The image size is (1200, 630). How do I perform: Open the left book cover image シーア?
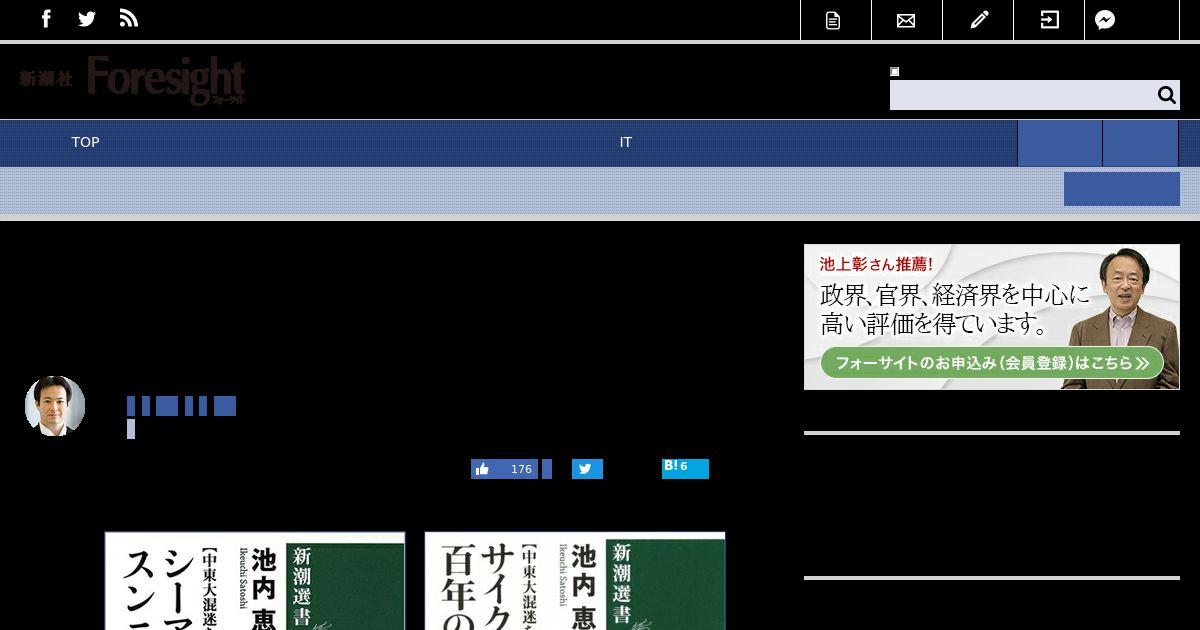click(255, 581)
